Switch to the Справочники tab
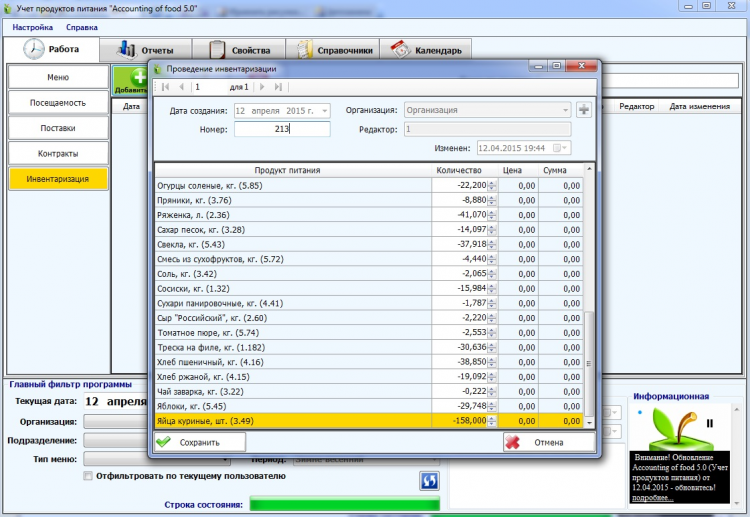750x517 pixels. (x=333, y=50)
